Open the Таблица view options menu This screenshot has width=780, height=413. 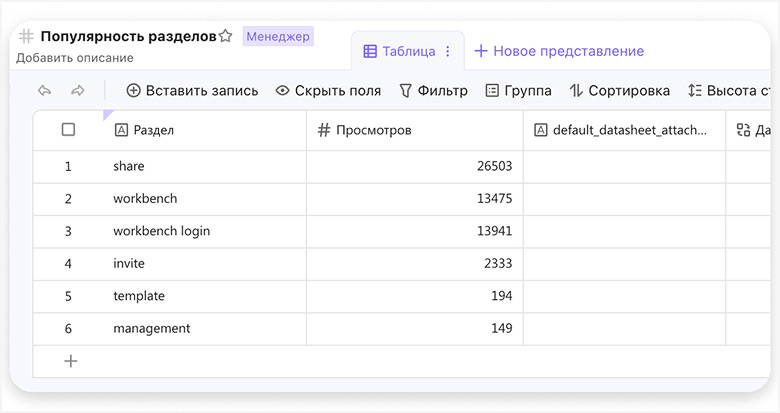448,51
